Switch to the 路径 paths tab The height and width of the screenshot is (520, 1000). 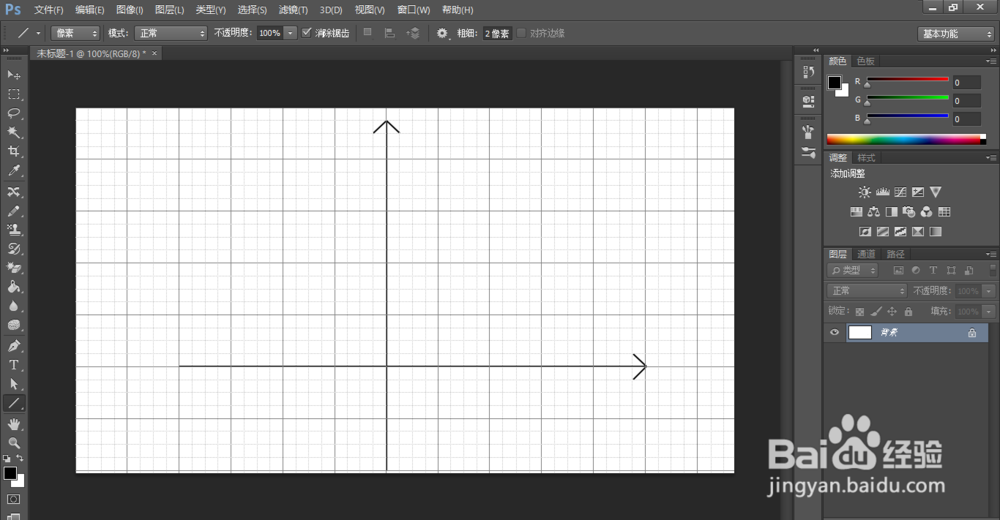pyautogui.click(x=895, y=254)
